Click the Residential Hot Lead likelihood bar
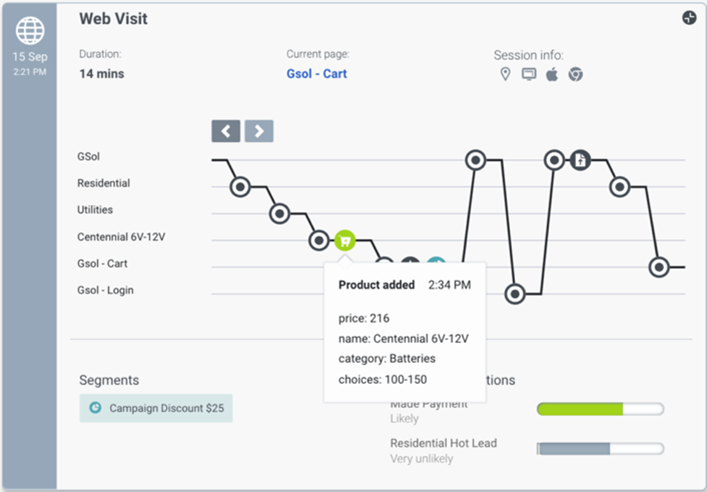Image resolution: width=707 pixels, height=492 pixels. click(600, 448)
